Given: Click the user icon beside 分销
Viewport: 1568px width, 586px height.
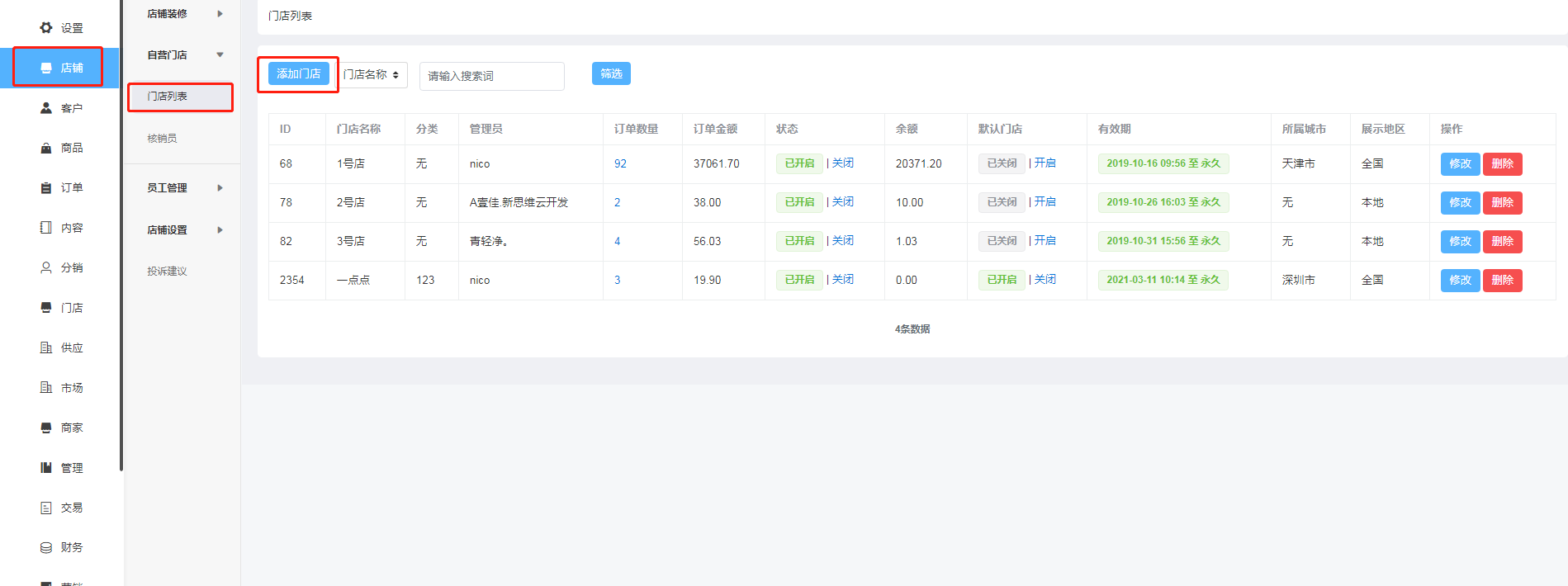Looking at the screenshot, I should (x=46, y=267).
